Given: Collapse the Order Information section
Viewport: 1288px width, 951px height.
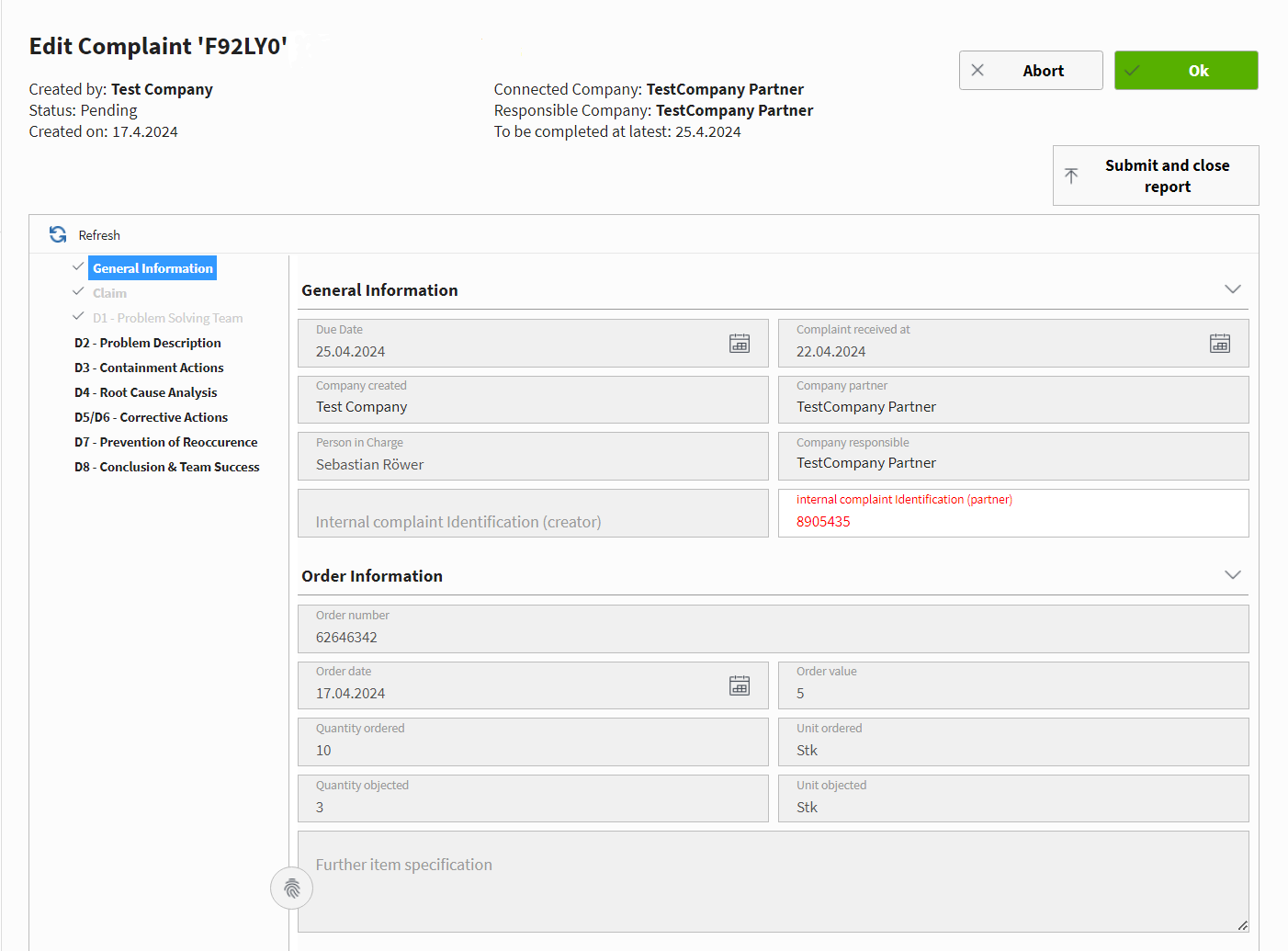Looking at the screenshot, I should (1233, 575).
